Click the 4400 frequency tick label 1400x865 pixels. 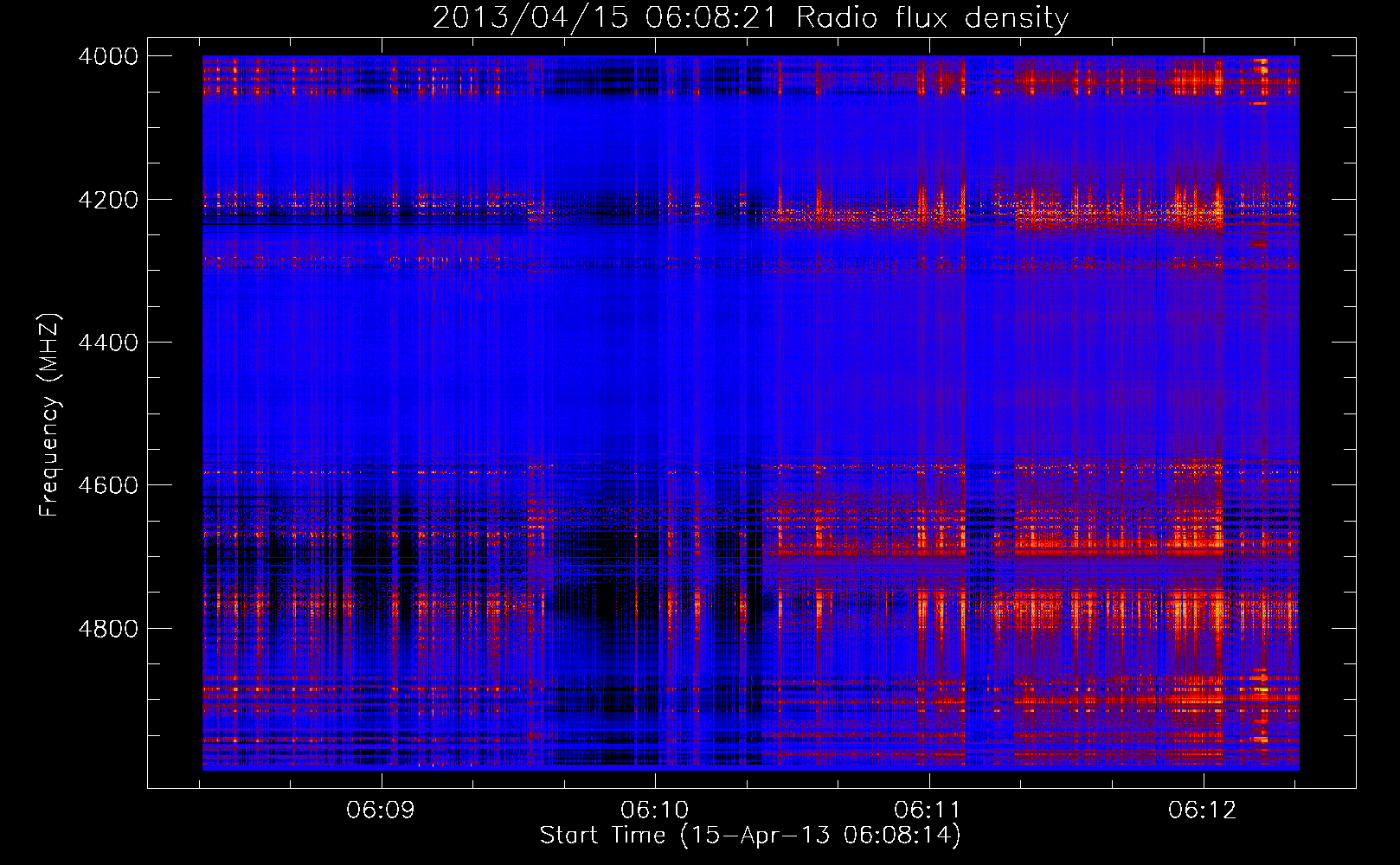(108, 343)
